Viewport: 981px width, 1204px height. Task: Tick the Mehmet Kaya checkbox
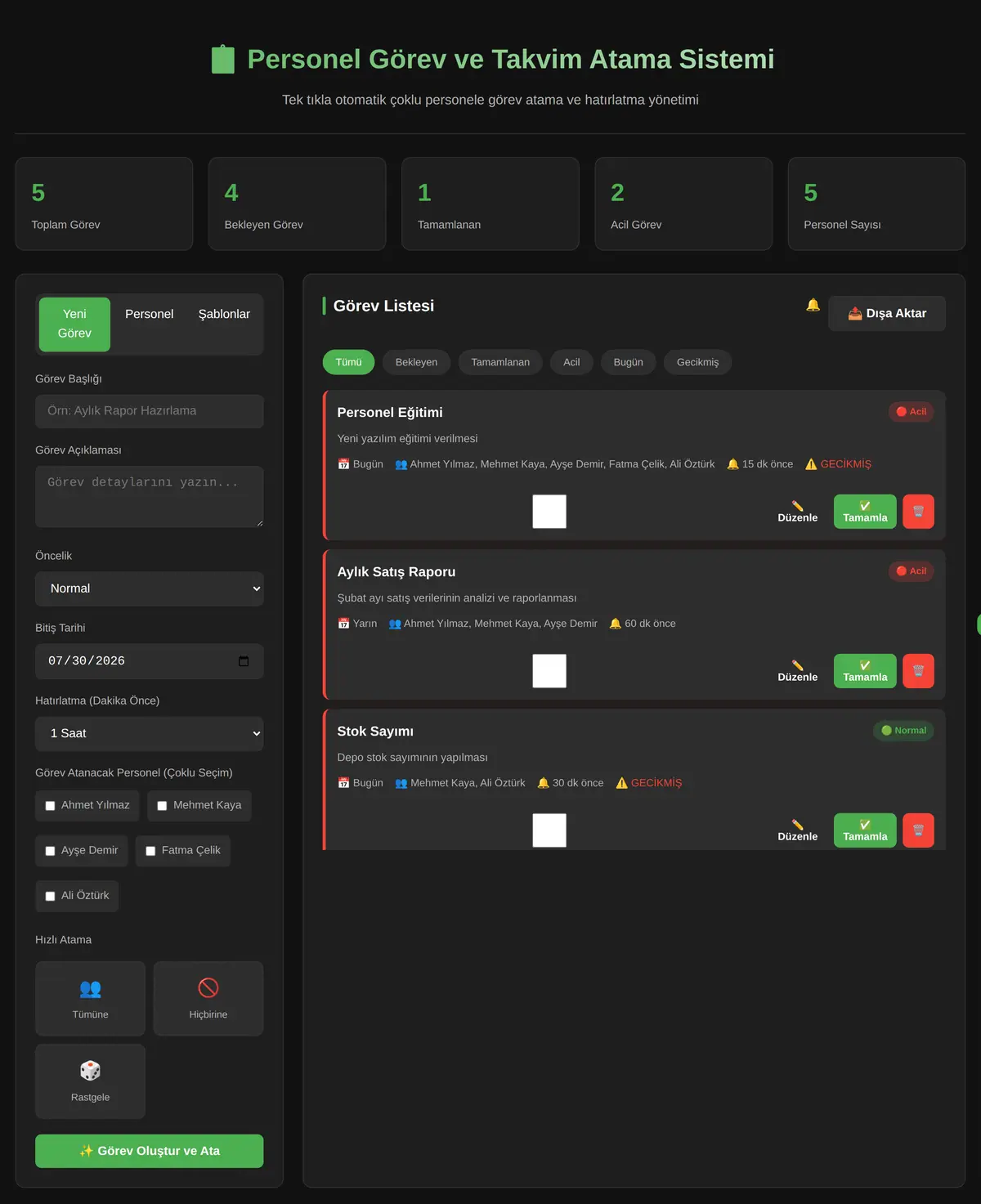click(x=162, y=806)
